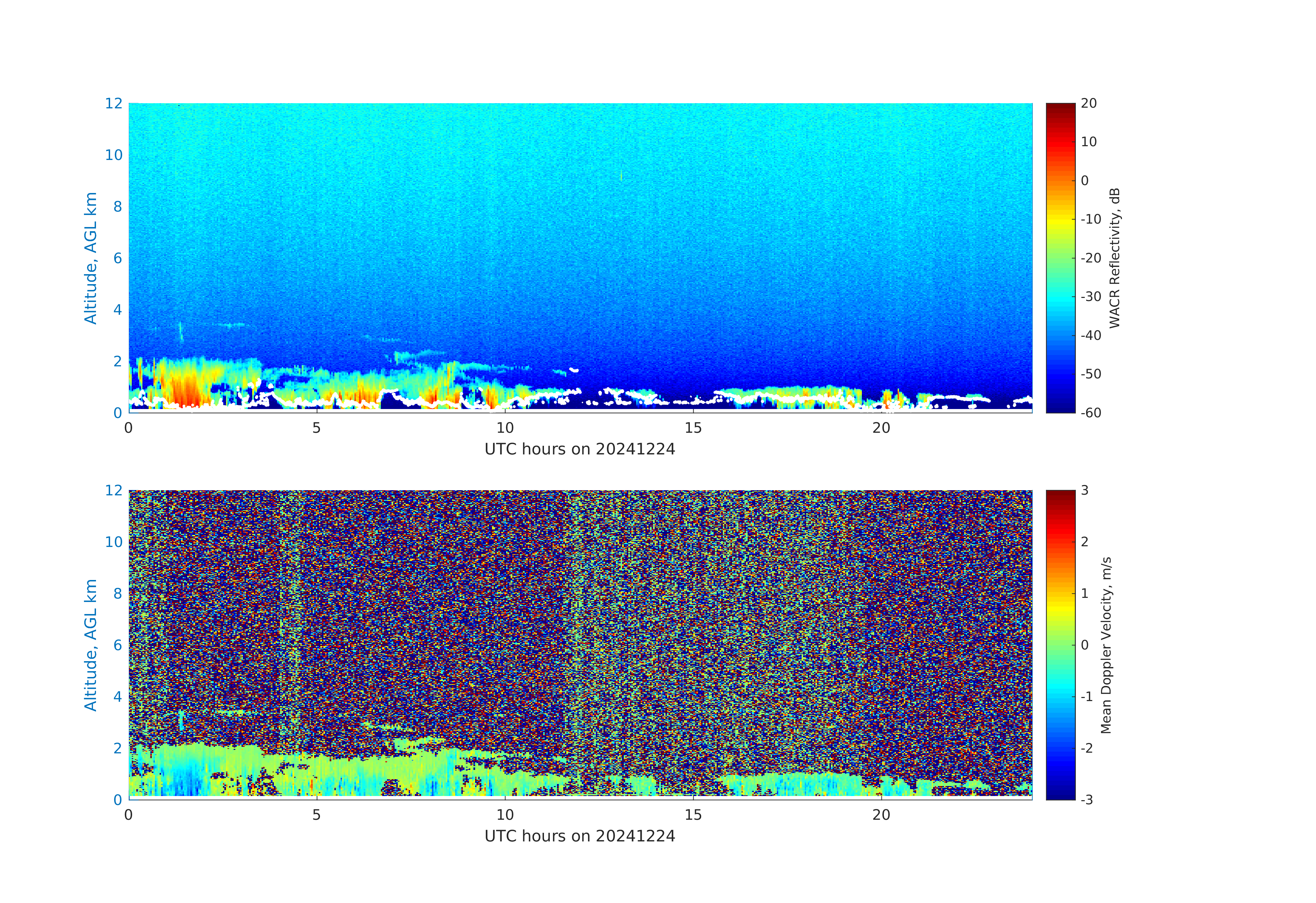Click the 0 tick on velocity colorbar
This screenshot has width=1316, height=903.
coord(1084,645)
